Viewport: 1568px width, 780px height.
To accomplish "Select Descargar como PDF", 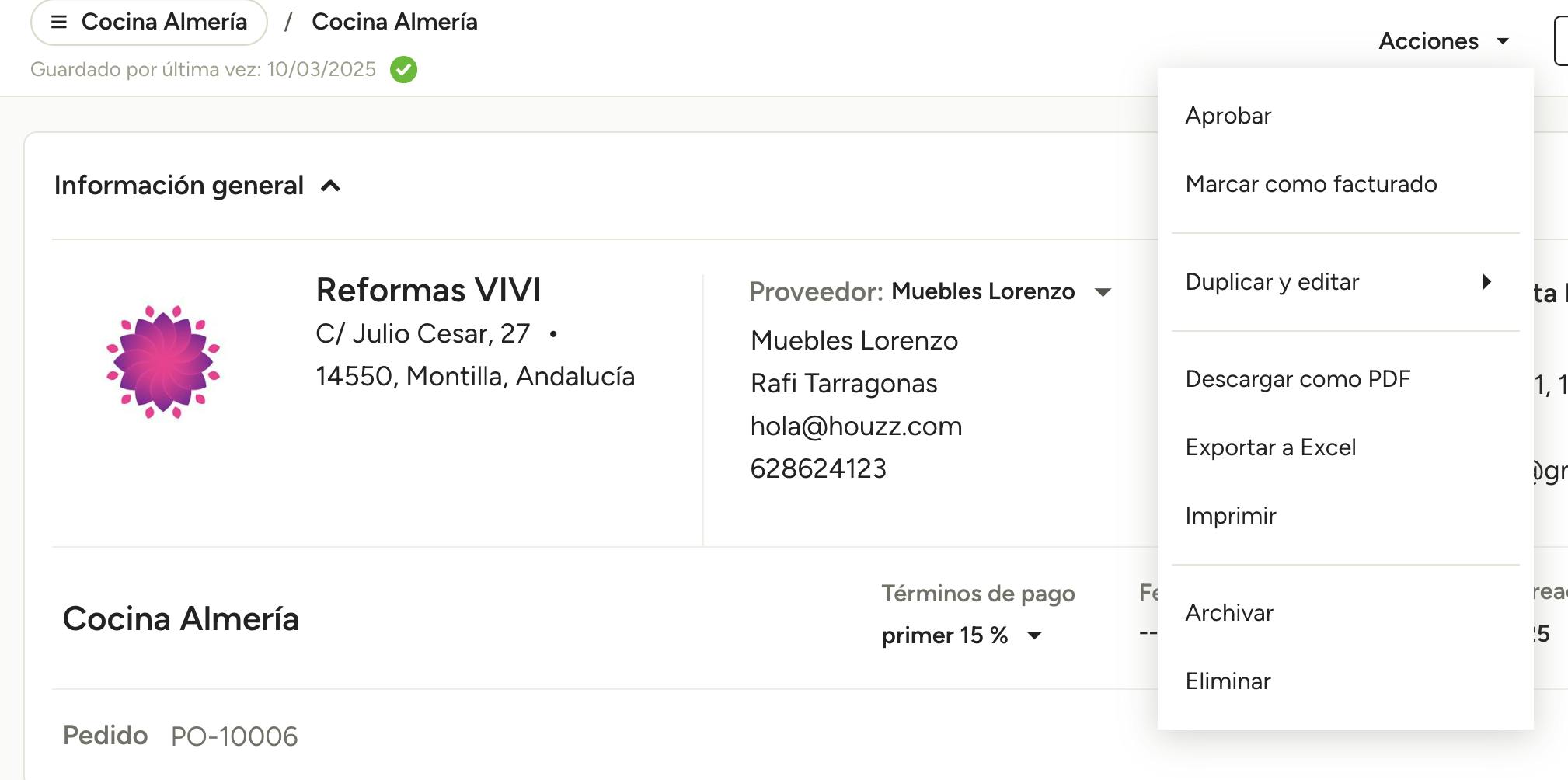I will (1298, 379).
